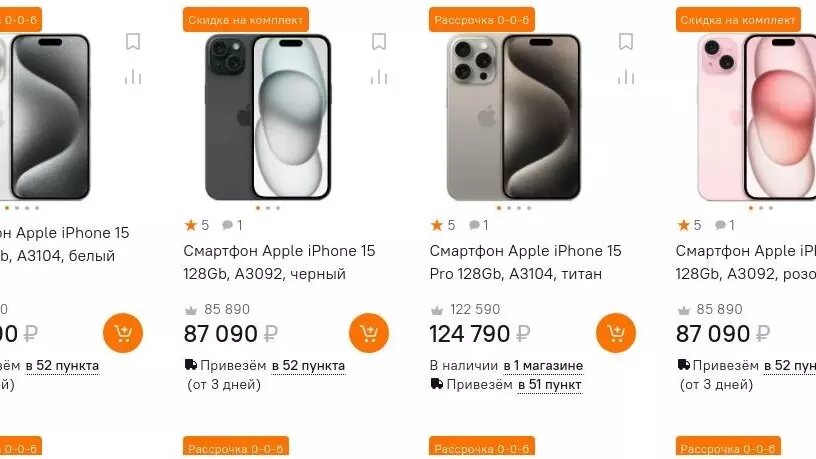816x459 pixels.
Task: Show the 51 pickup point delivery link
Action: (x=550, y=385)
